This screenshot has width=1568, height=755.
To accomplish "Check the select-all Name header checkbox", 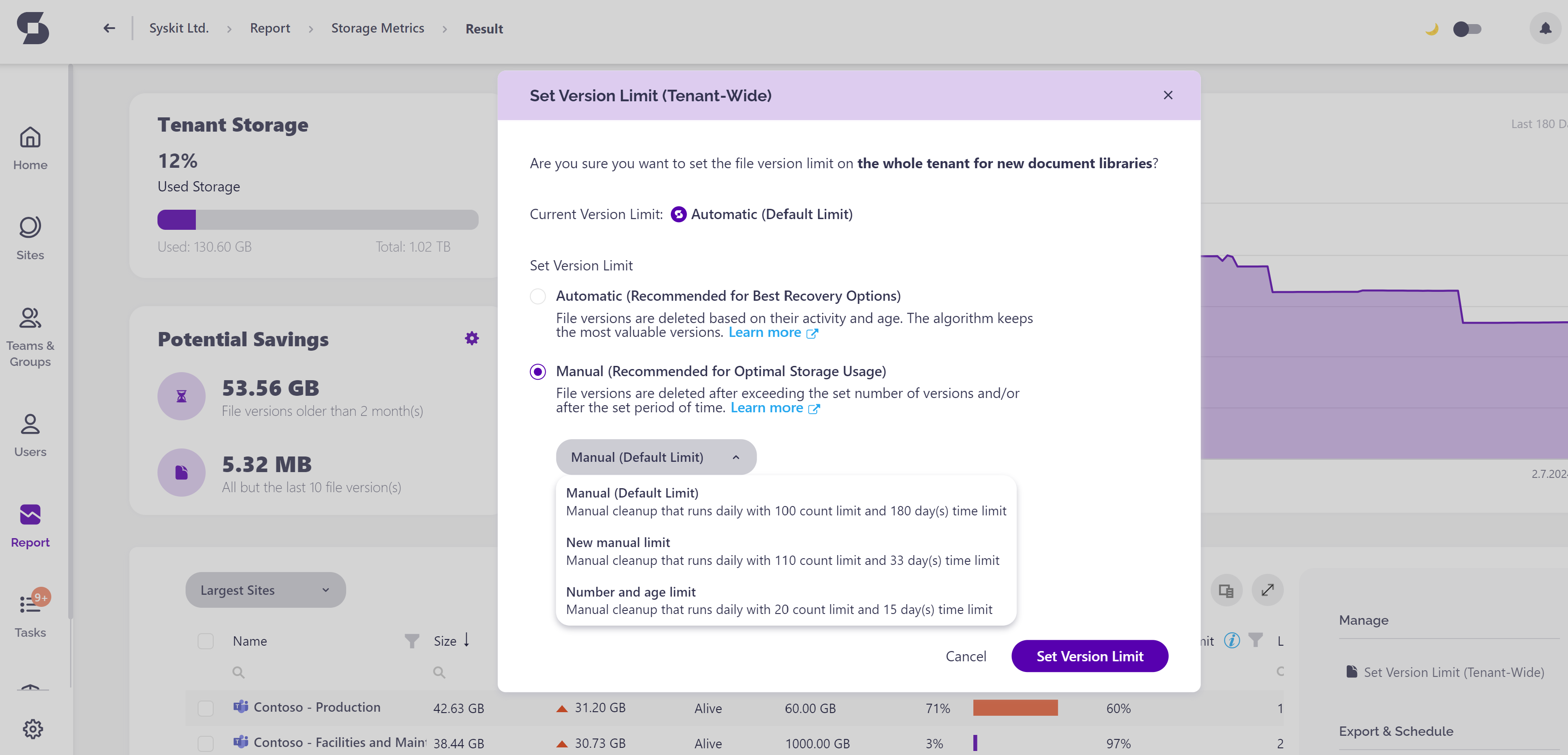I will (206, 640).
